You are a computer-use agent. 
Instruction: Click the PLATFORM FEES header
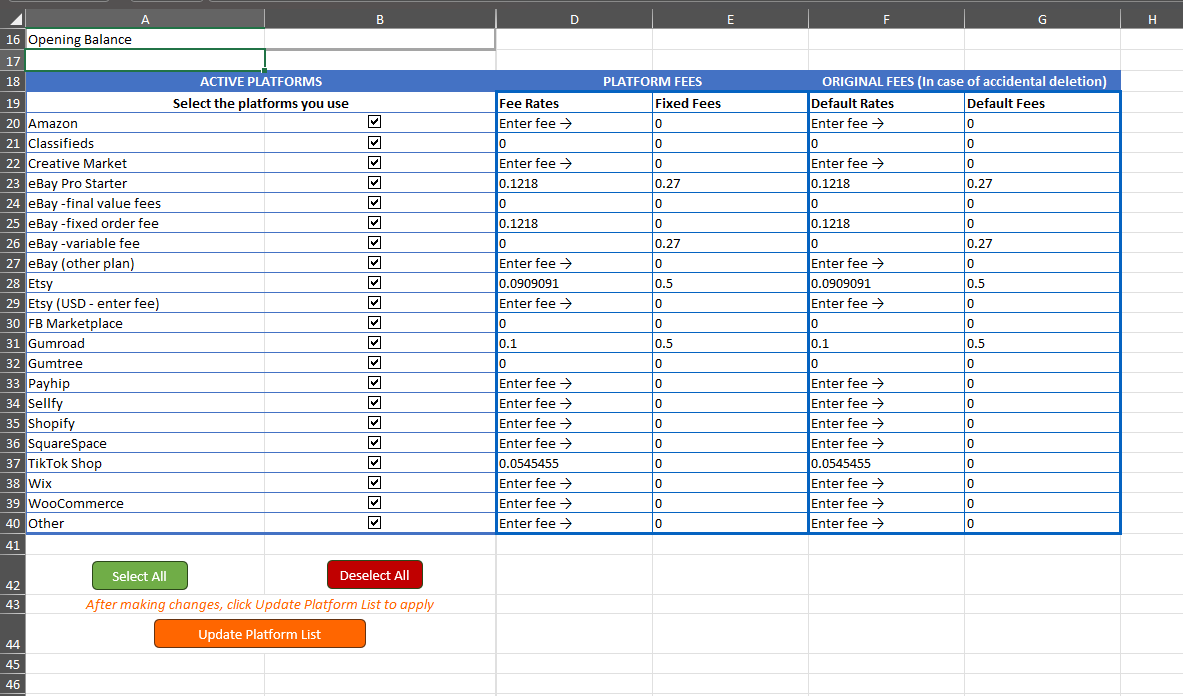[x=652, y=81]
